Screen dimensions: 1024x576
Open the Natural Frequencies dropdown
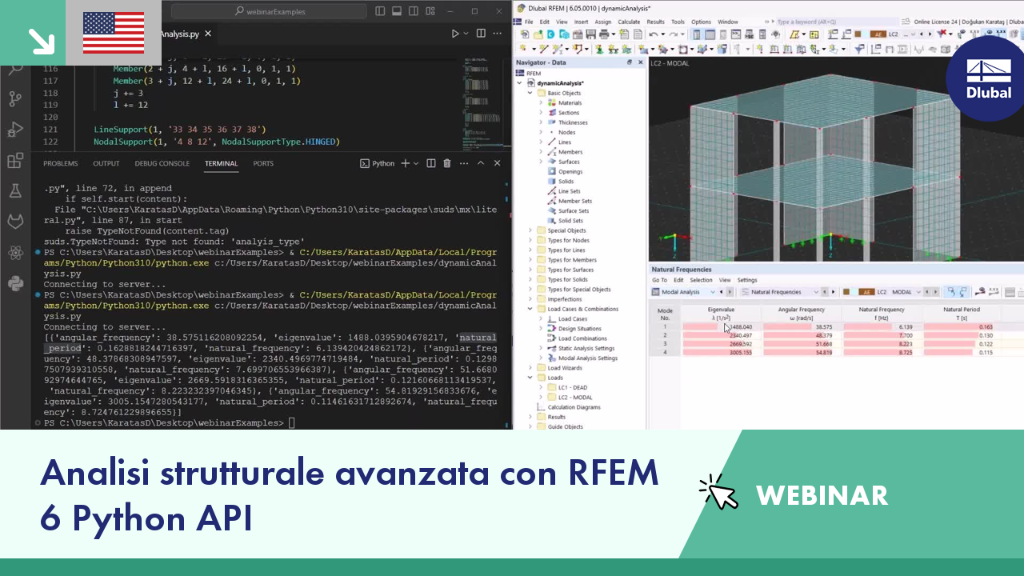tap(780, 292)
